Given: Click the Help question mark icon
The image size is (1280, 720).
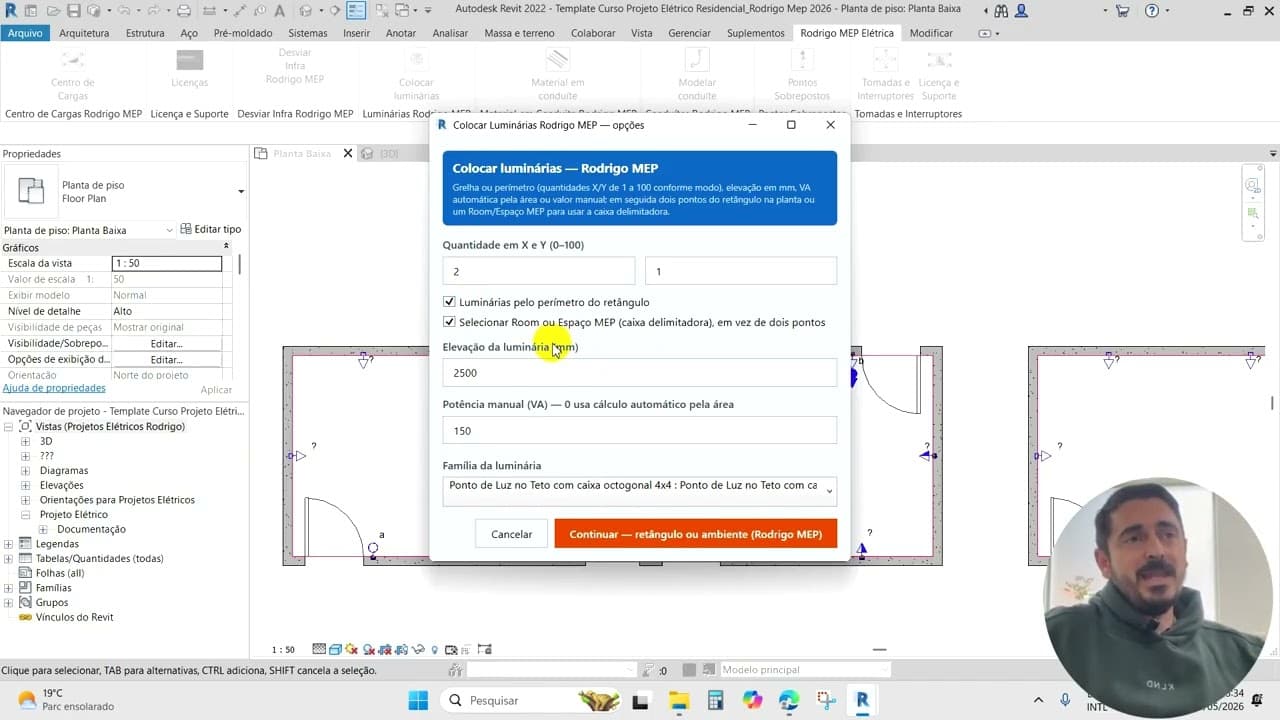Looking at the screenshot, I should (1151, 11).
